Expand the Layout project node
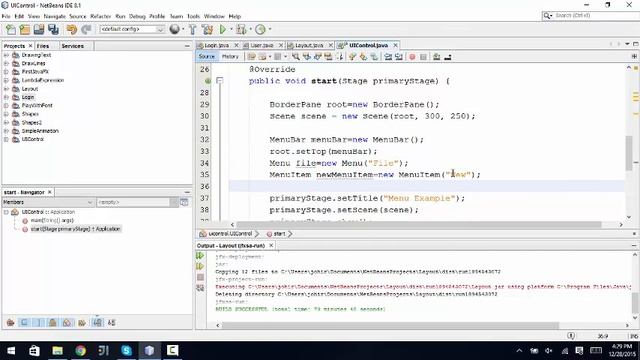 tap(6, 89)
